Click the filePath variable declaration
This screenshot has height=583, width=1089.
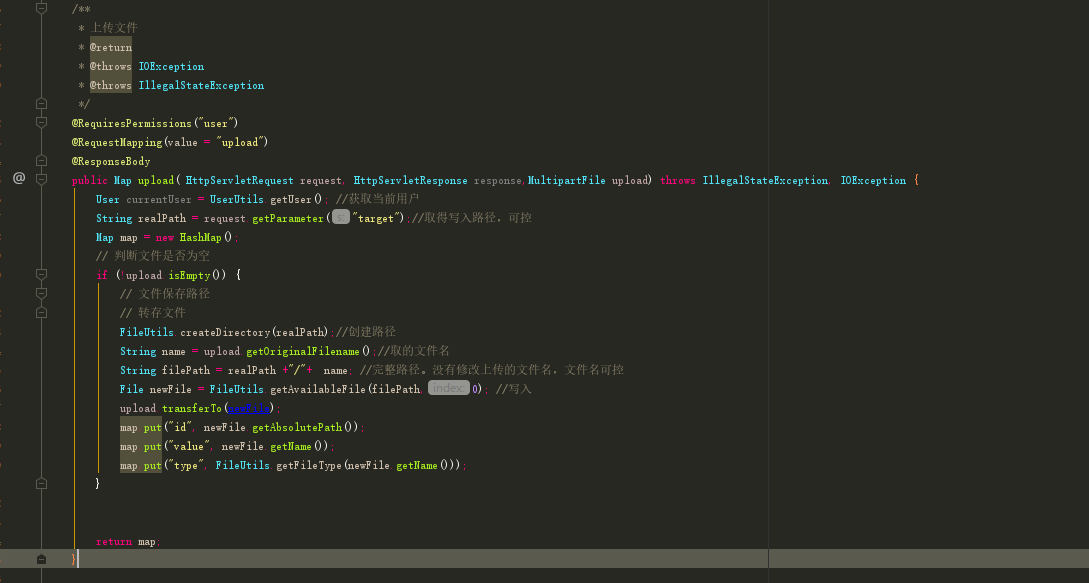tap(185, 370)
